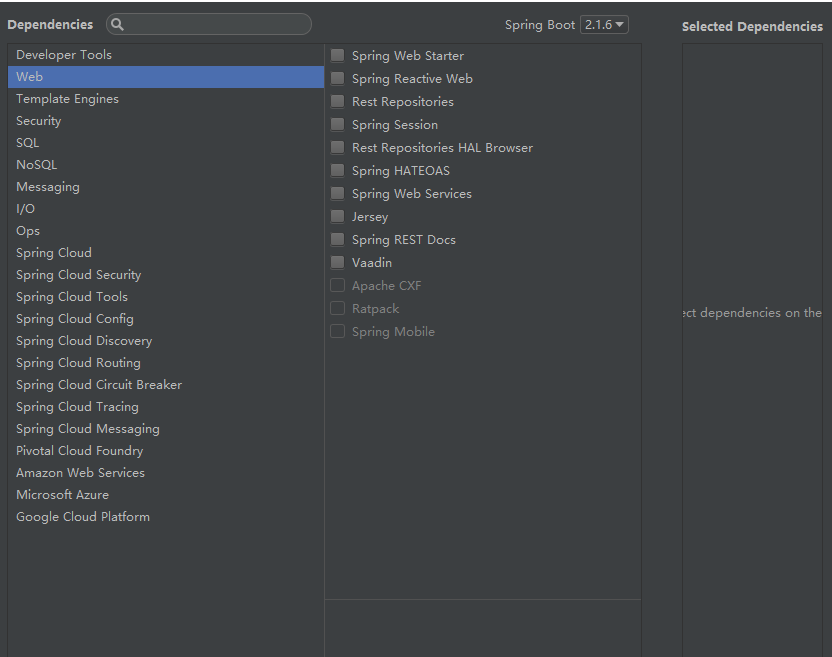The height and width of the screenshot is (657, 832).
Task: Enable the Spring HATEOAS checkbox
Action: [337, 170]
